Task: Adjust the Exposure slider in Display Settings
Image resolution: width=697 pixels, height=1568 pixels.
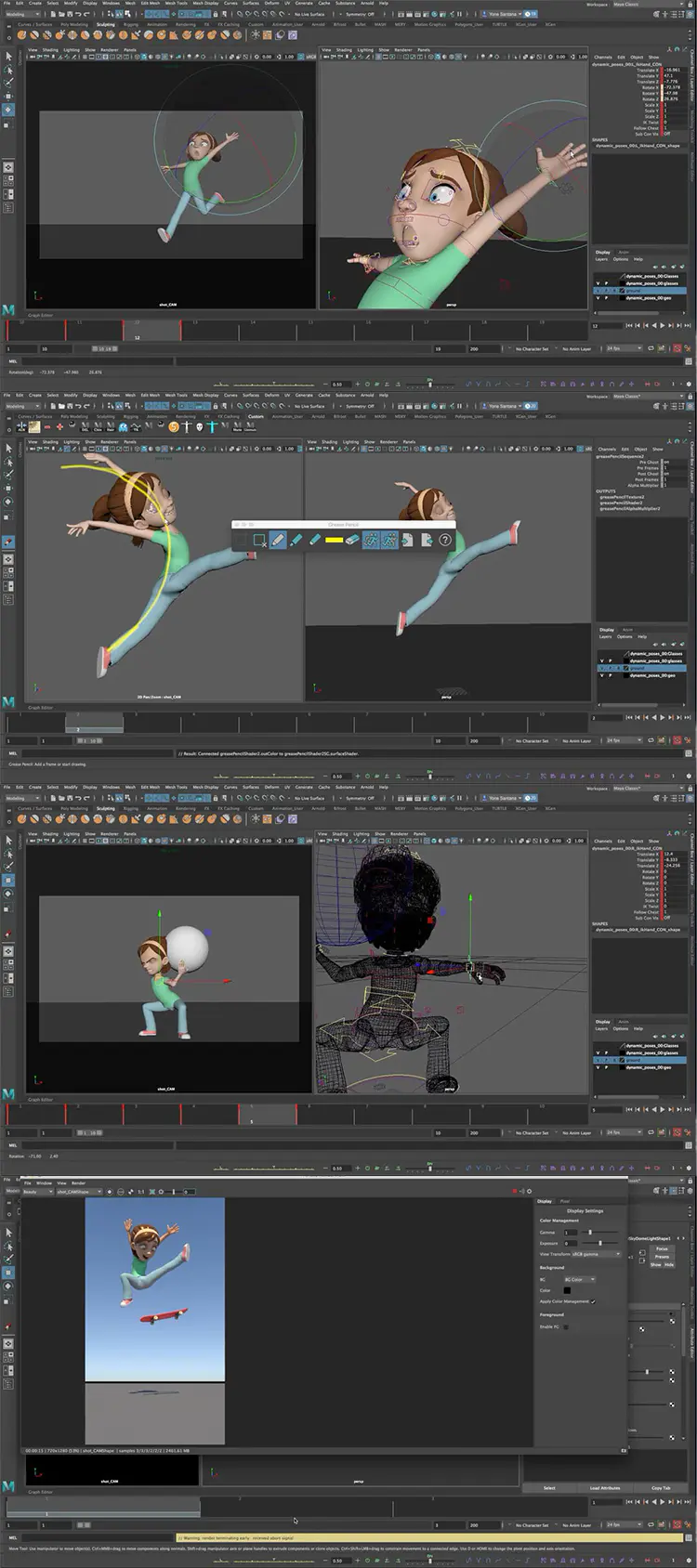Action: pyautogui.click(x=600, y=1243)
